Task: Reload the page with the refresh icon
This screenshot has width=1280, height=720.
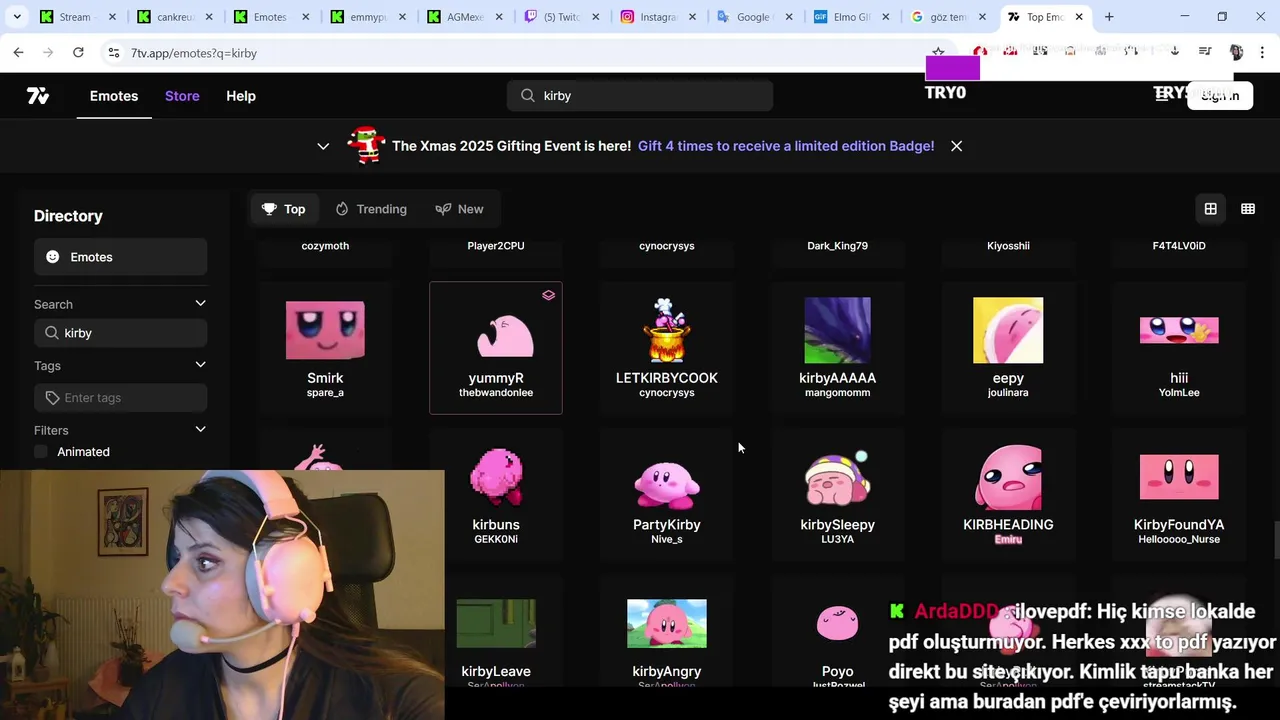Action: (x=78, y=52)
